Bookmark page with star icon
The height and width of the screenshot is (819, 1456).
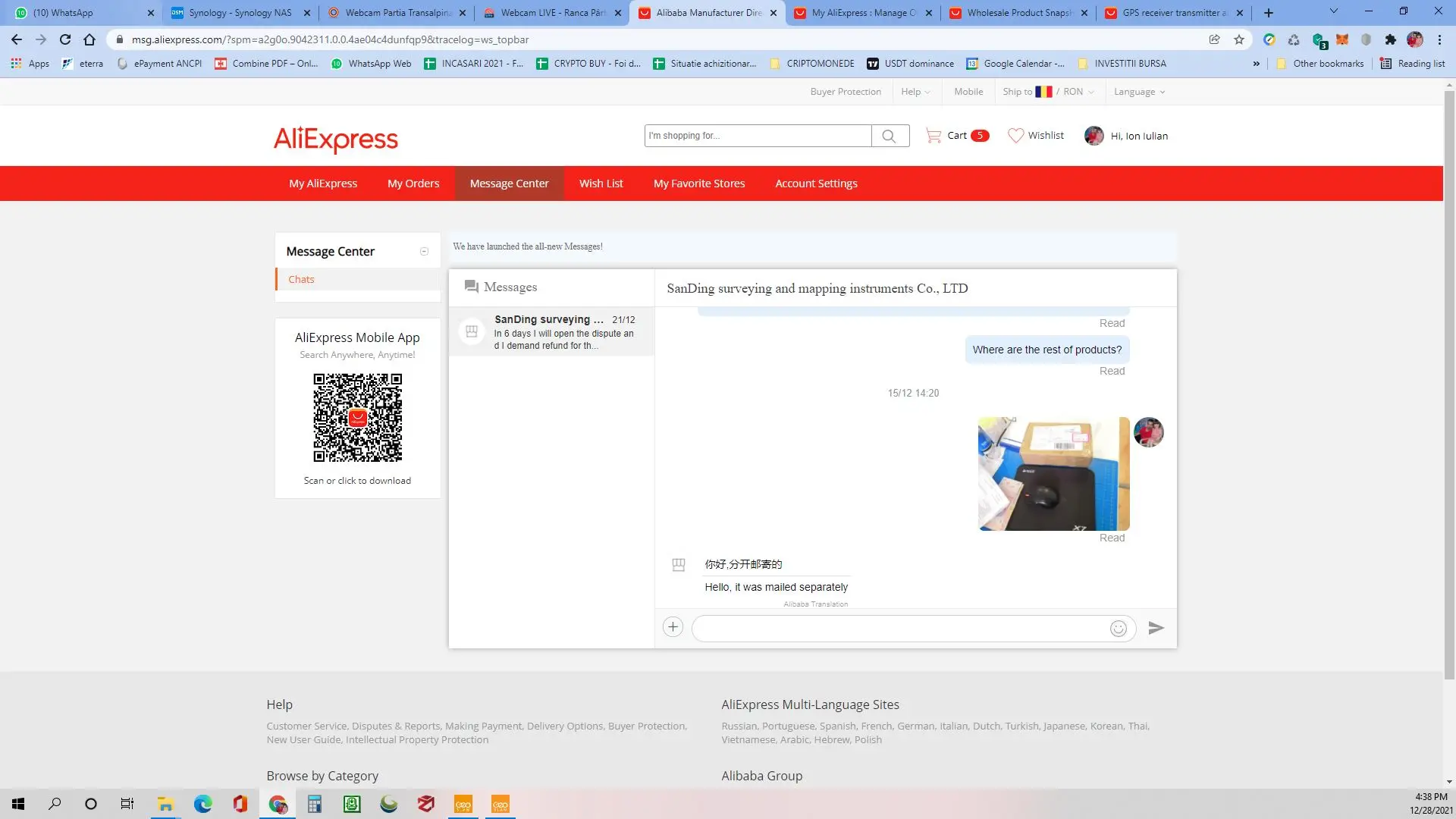click(1239, 39)
